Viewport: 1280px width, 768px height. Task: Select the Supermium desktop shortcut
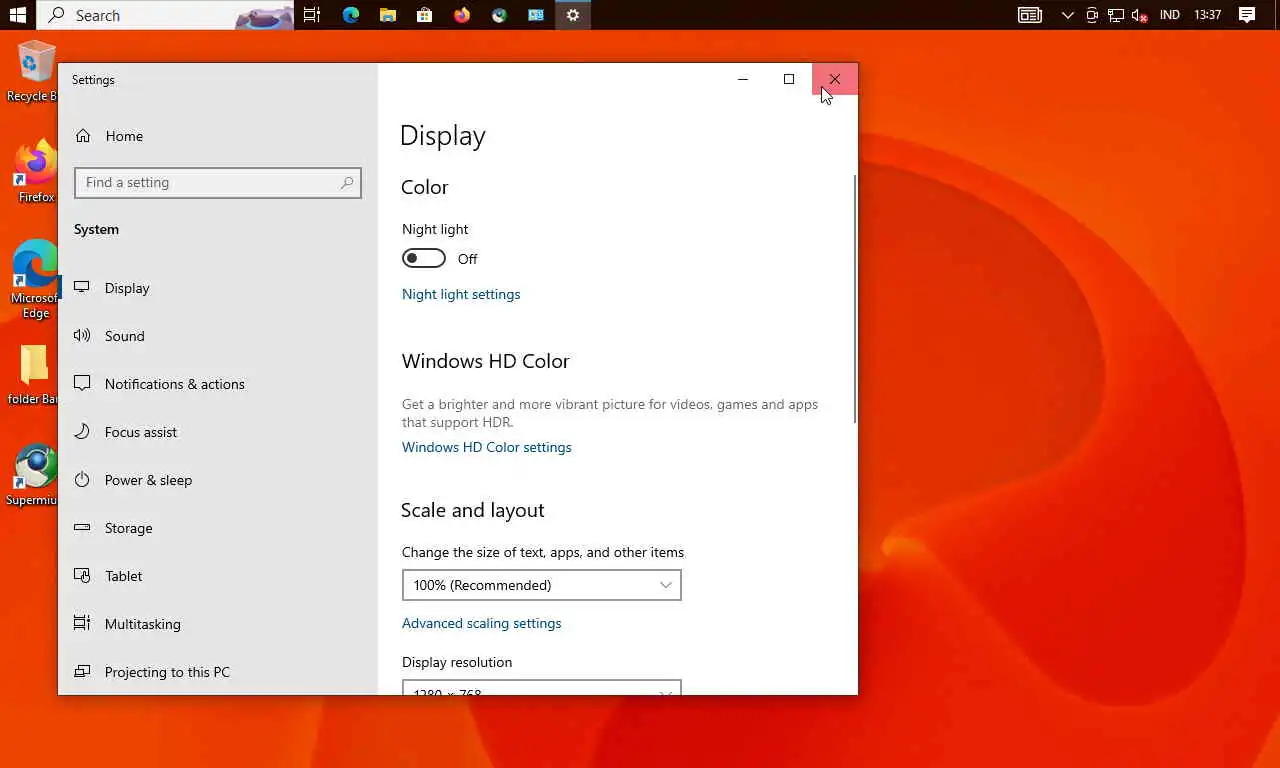[33, 476]
